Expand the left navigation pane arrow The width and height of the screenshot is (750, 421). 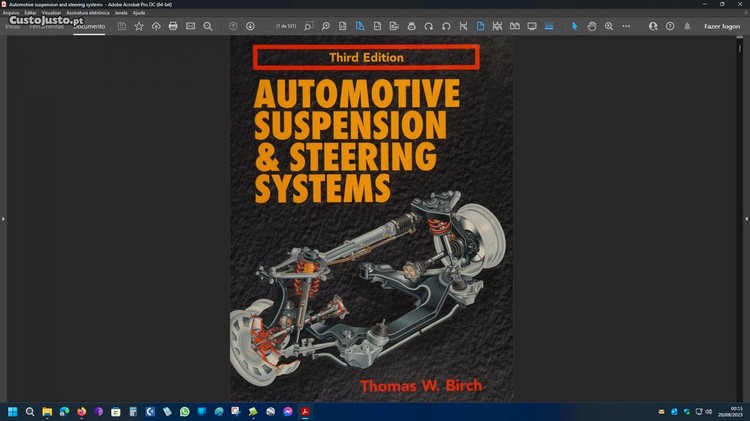coord(3,218)
